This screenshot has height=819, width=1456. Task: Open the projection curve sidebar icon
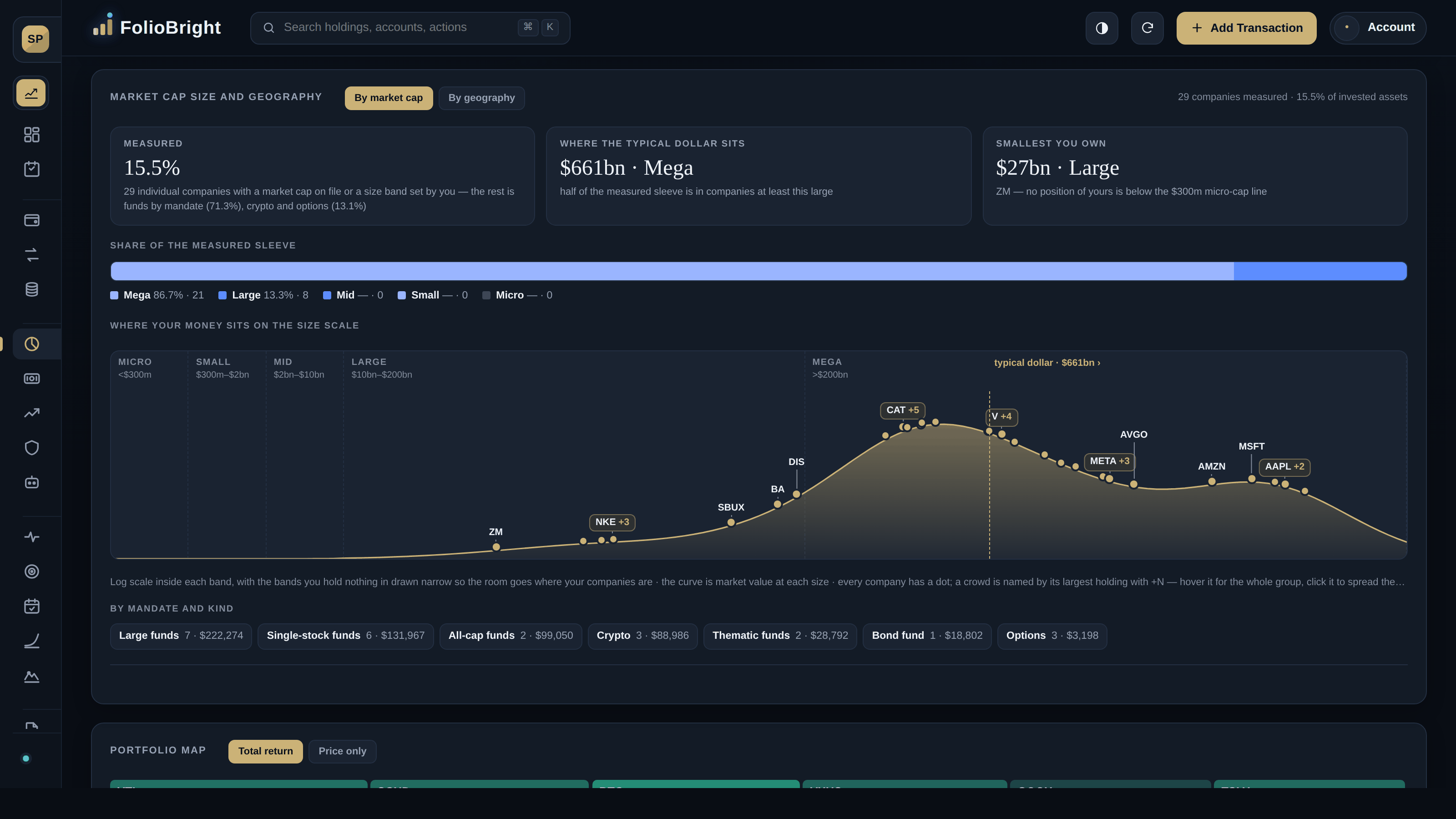pyautogui.click(x=32, y=641)
